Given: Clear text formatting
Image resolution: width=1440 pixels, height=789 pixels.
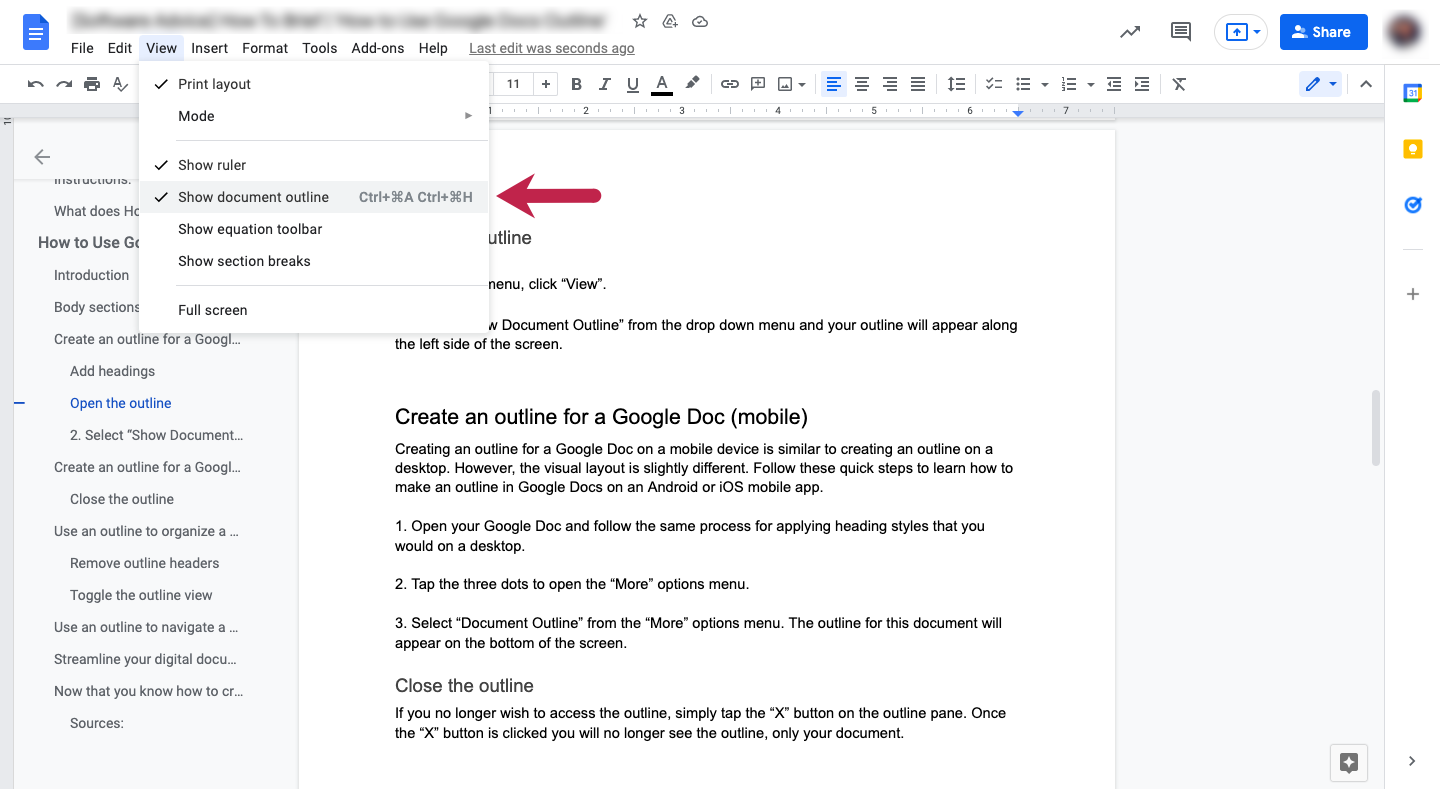Looking at the screenshot, I should pyautogui.click(x=1178, y=84).
